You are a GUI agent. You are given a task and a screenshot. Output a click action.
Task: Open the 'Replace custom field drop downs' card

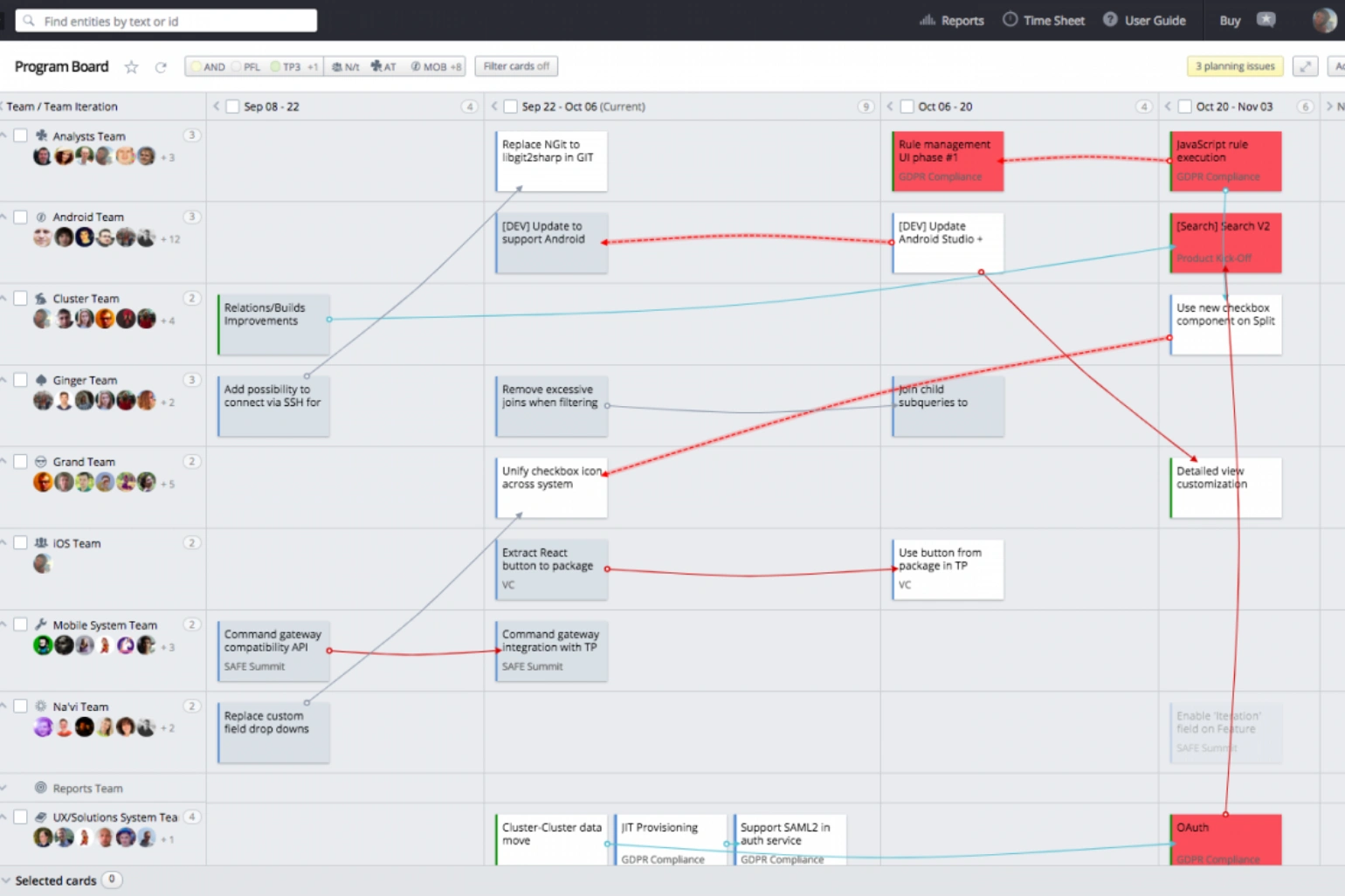coord(273,732)
